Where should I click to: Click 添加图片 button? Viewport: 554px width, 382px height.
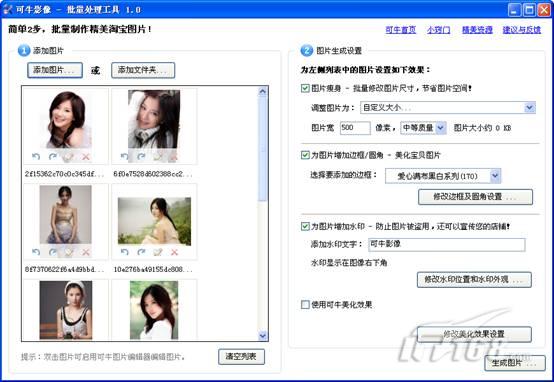tap(55, 70)
